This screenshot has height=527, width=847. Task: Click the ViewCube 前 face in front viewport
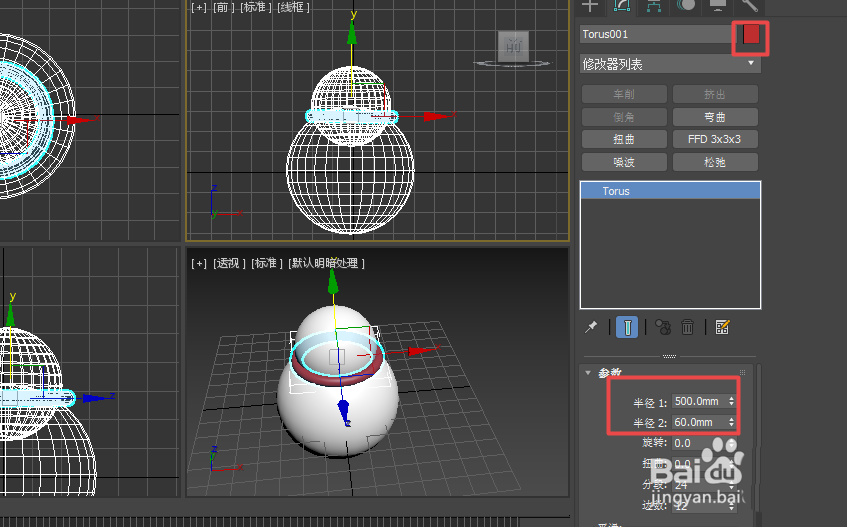coord(513,46)
